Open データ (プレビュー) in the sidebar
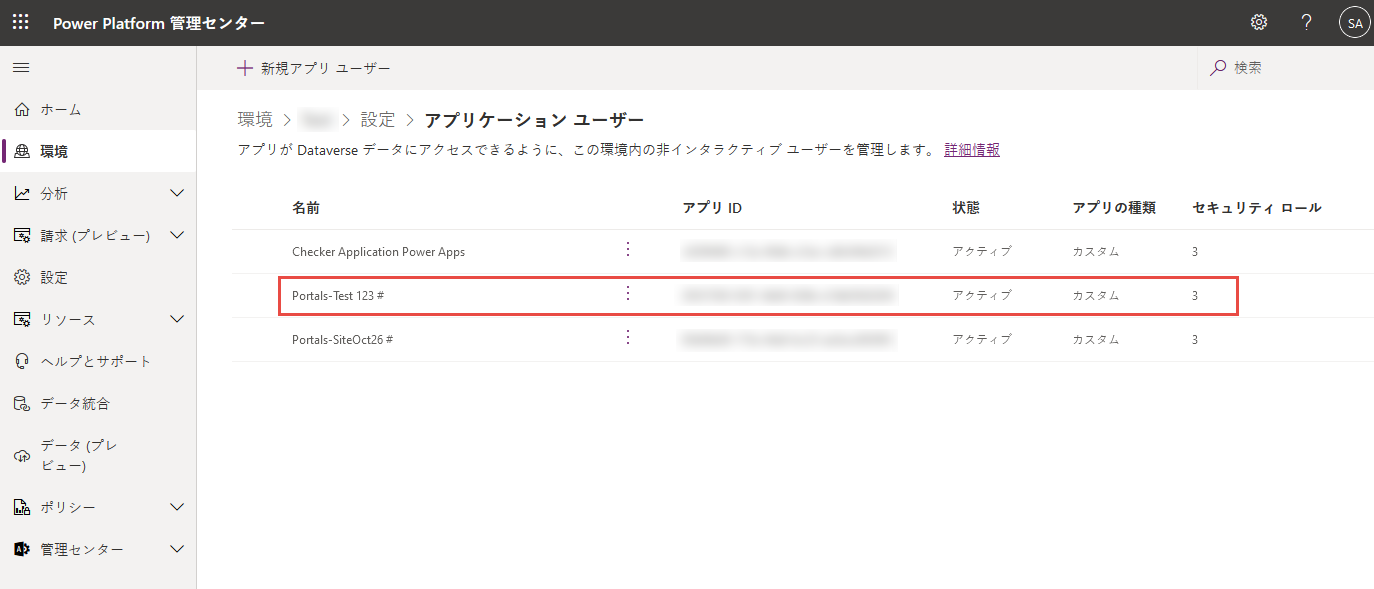This screenshot has width=1374, height=589. click(98, 455)
